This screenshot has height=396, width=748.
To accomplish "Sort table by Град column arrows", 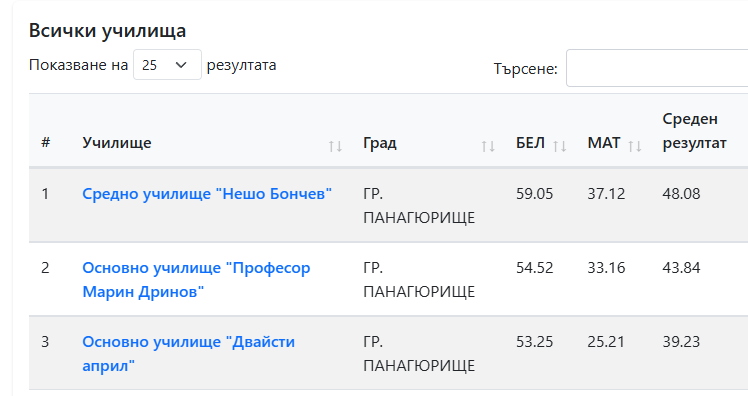I will [x=488, y=146].
